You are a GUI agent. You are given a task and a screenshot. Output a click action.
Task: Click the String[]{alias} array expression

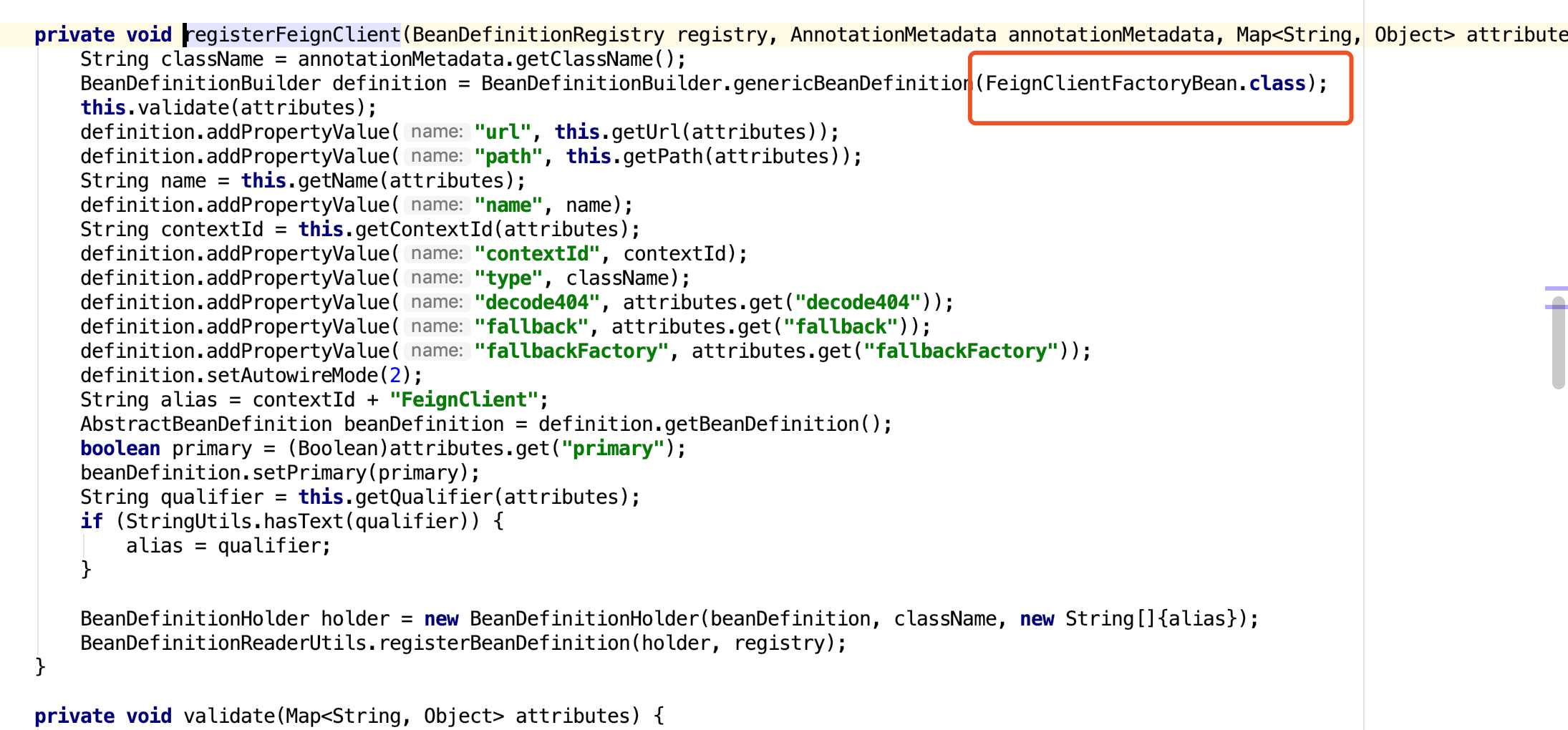pyautogui.click(x=1151, y=618)
